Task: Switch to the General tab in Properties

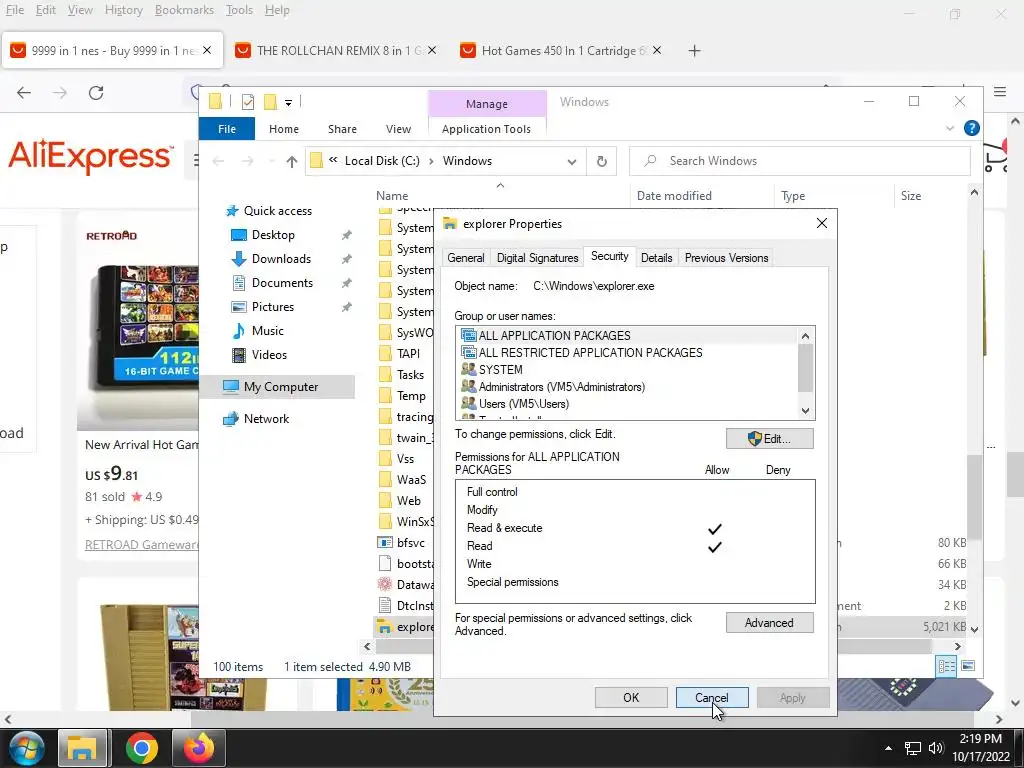Action: point(466,258)
